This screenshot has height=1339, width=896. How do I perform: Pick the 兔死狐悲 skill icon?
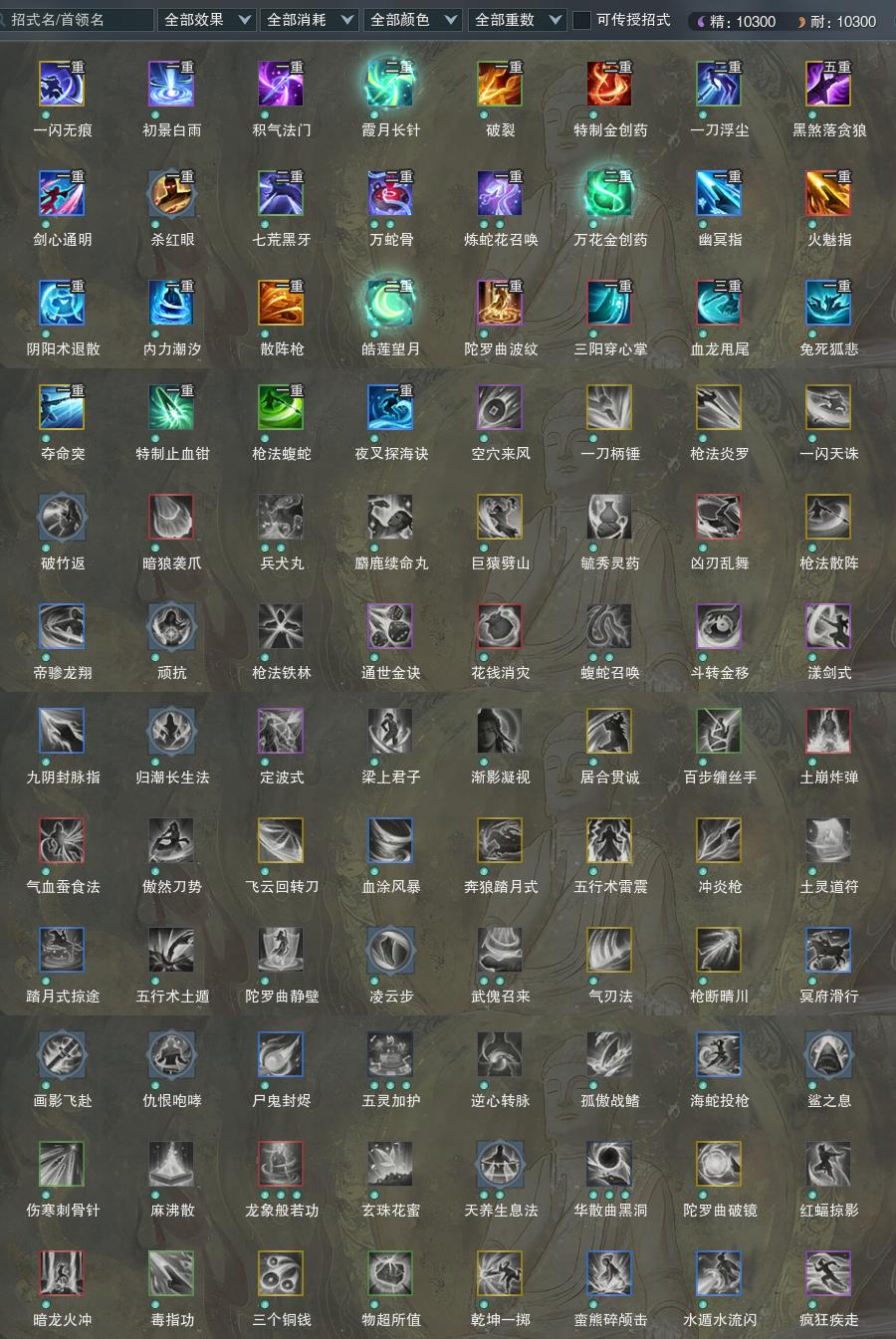pos(829,303)
